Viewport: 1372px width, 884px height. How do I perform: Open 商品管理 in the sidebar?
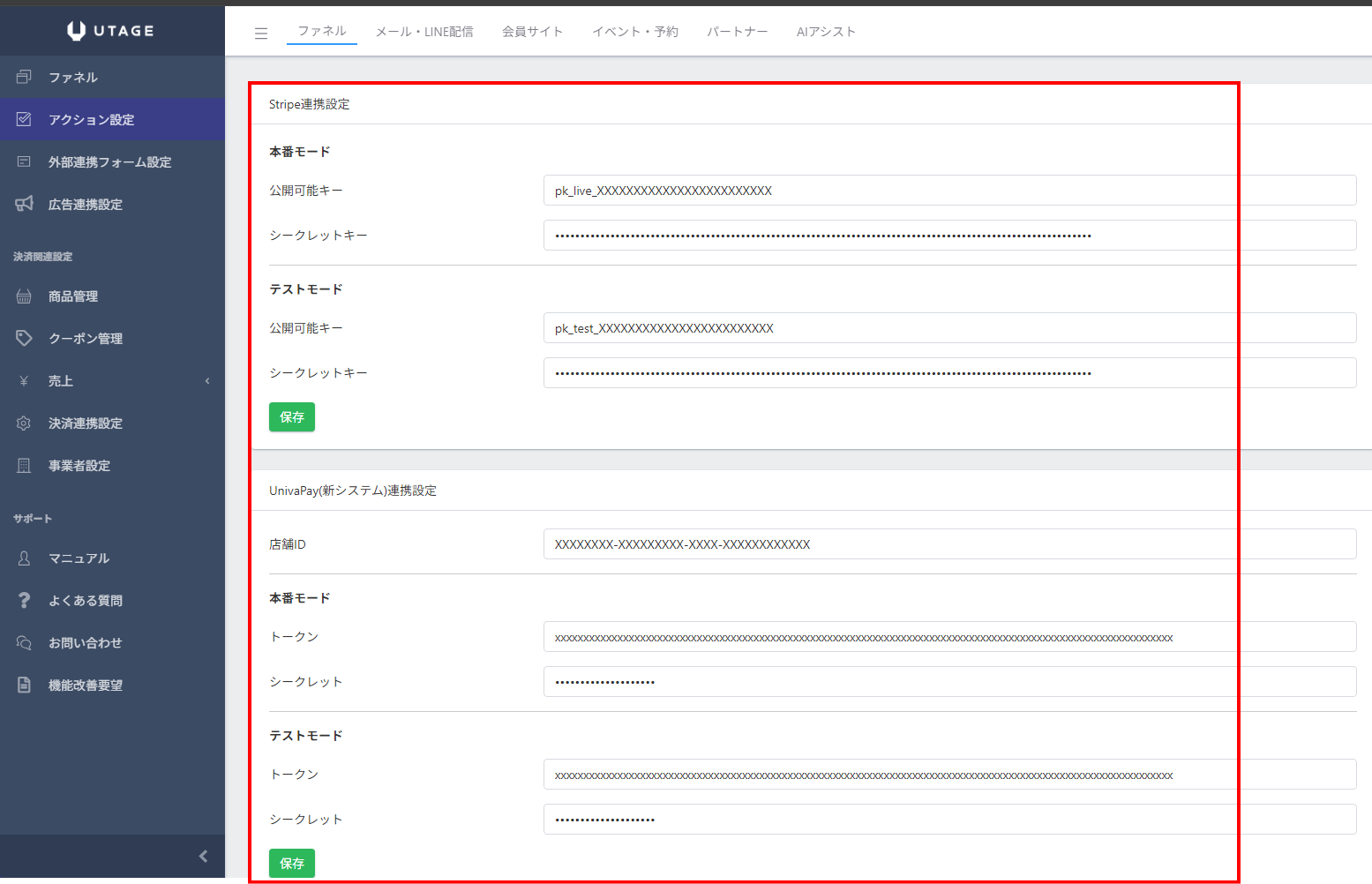[x=112, y=296]
